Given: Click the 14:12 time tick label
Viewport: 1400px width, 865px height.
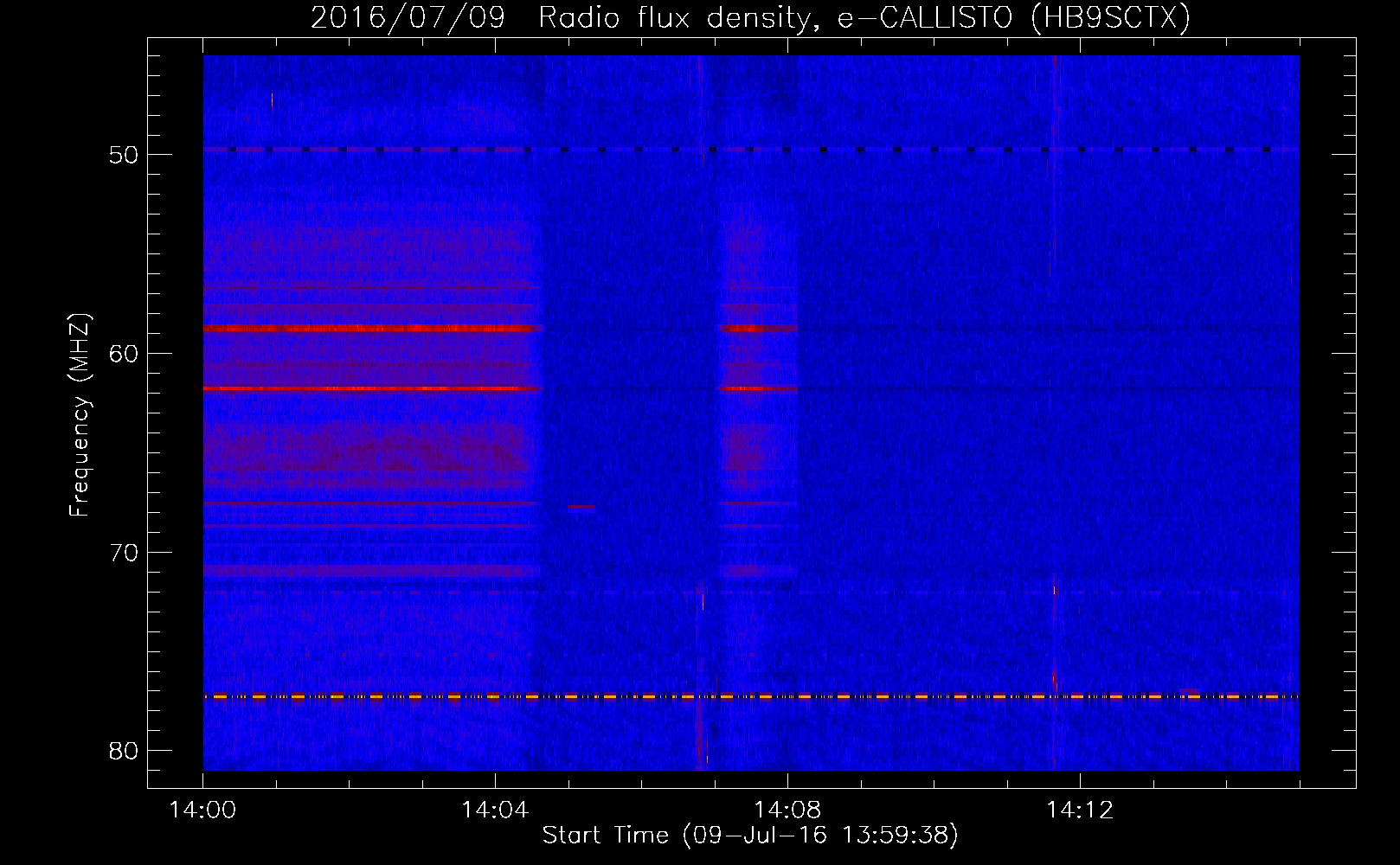Looking at the screenshot, I should (x=1080, y=811).
